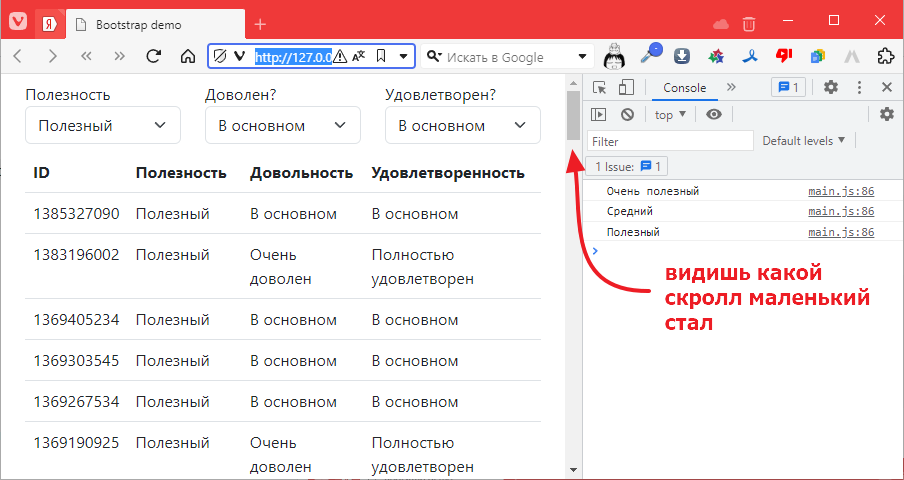The image size is (904, 480).
Task: Toggle the console sidebar panel
Action: 599,115
